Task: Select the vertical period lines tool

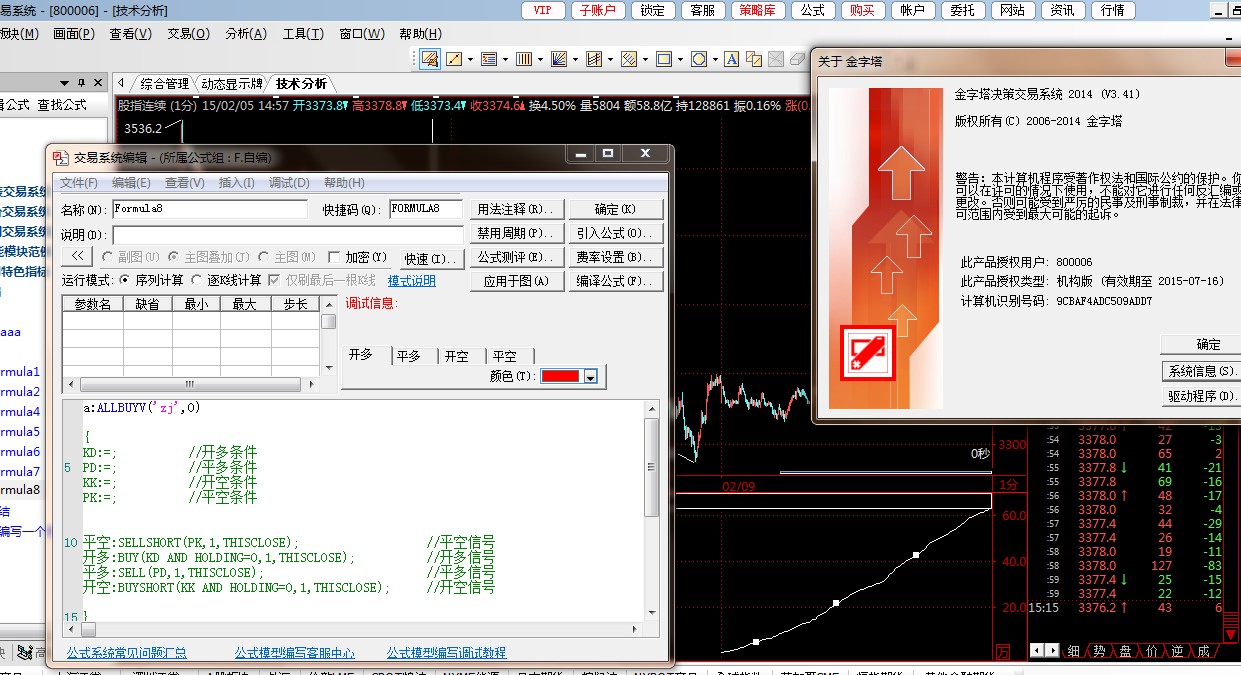Action: tap(524, 59)
